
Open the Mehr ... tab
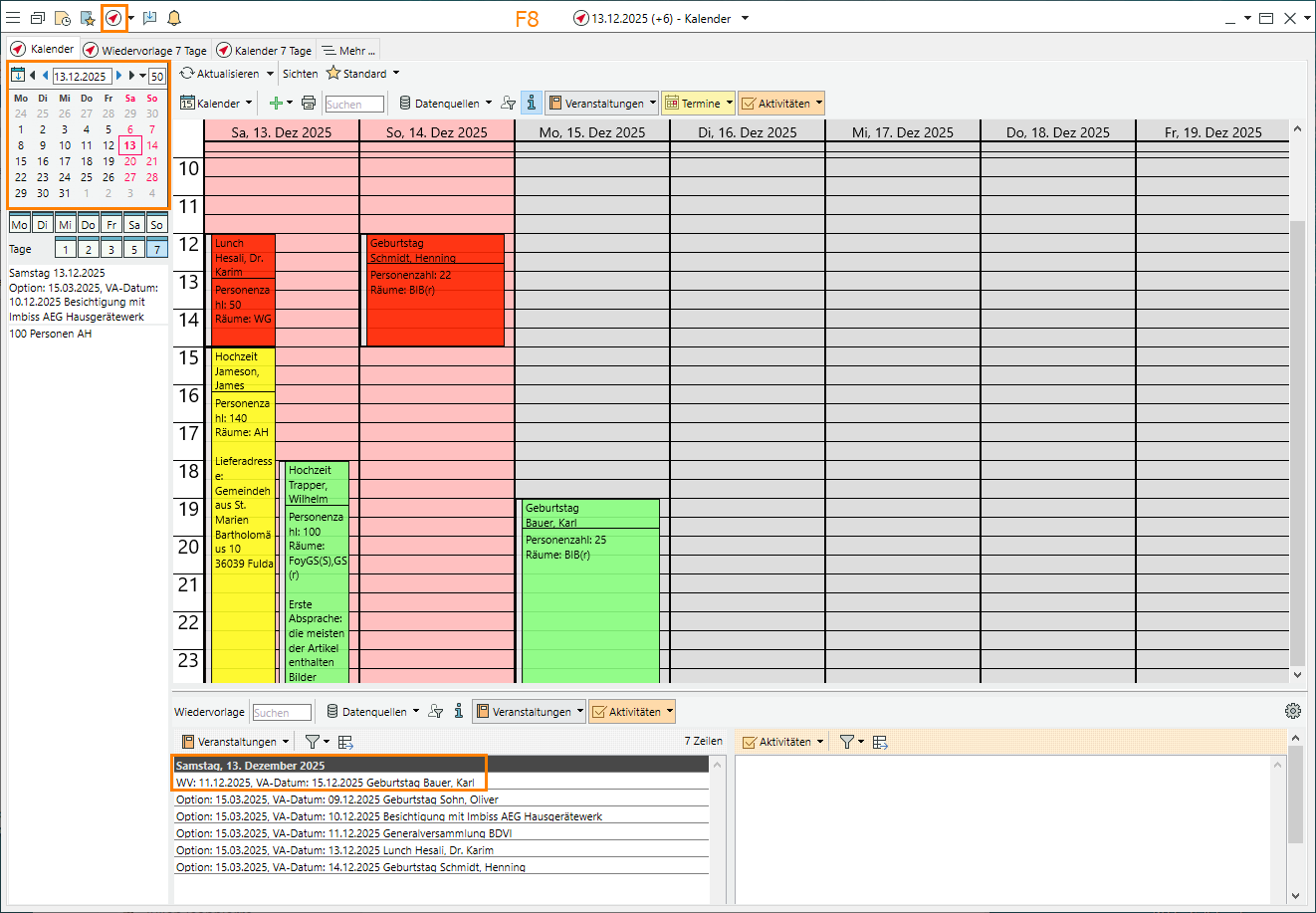348,51
